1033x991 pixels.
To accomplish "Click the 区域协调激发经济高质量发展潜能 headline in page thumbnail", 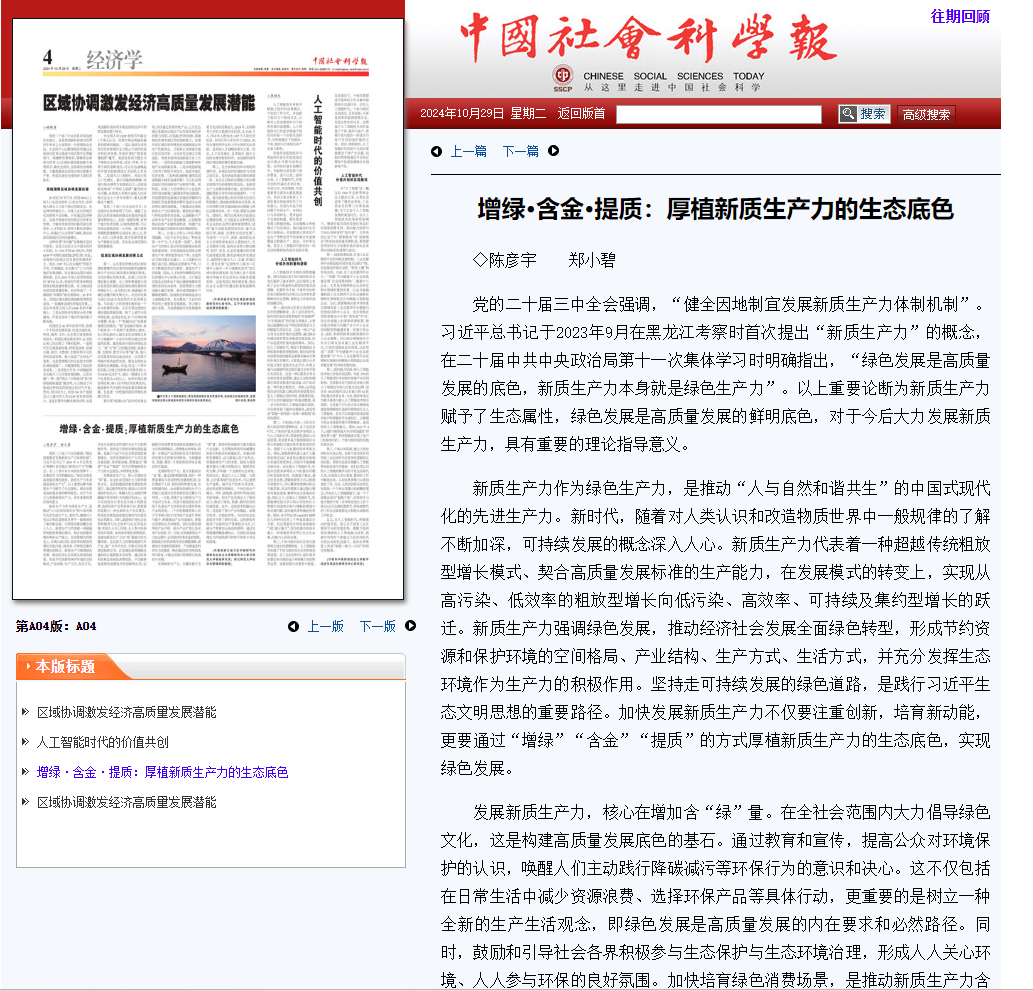I will click(x=149, y=103).
